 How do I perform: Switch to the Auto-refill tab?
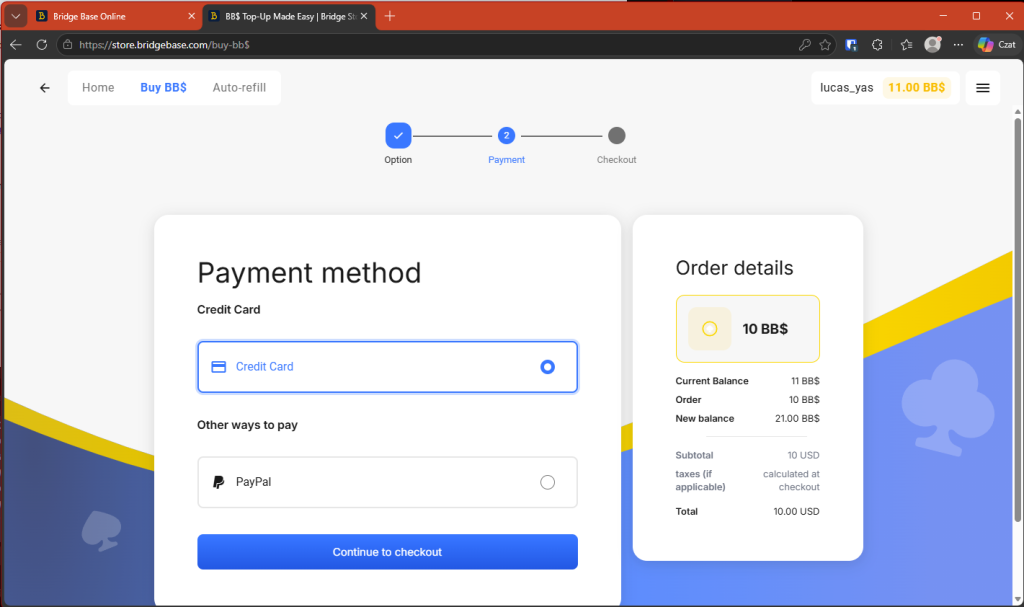coord(239,88)
